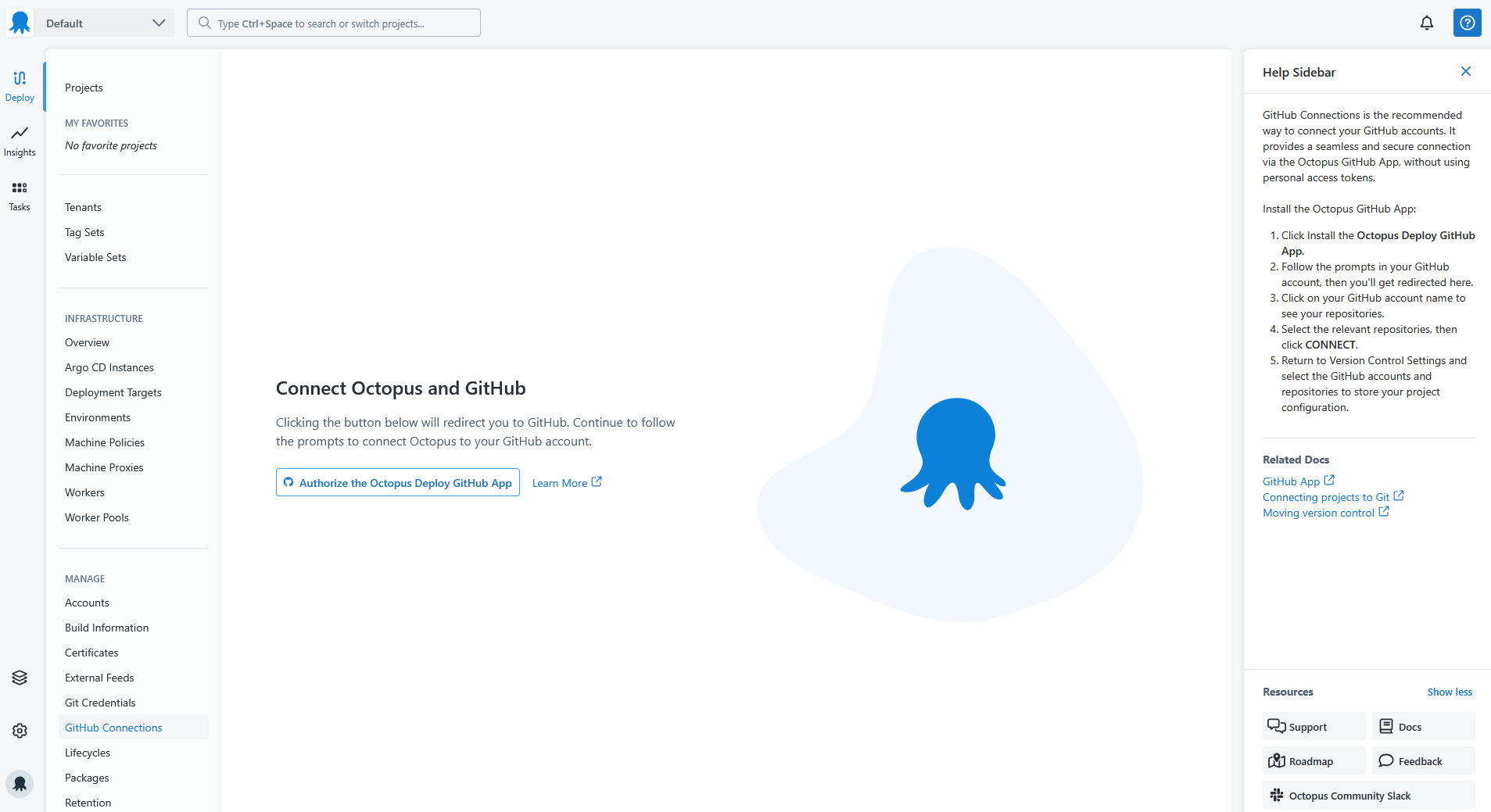The image size is (1491, 812).
Task: Go to Certificates
Action: pos(91,653)
